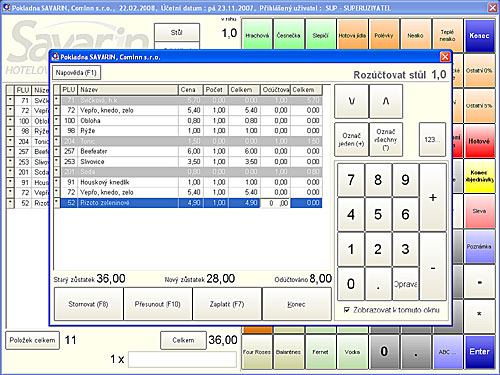Click the Cena column header

coord(191,90)
